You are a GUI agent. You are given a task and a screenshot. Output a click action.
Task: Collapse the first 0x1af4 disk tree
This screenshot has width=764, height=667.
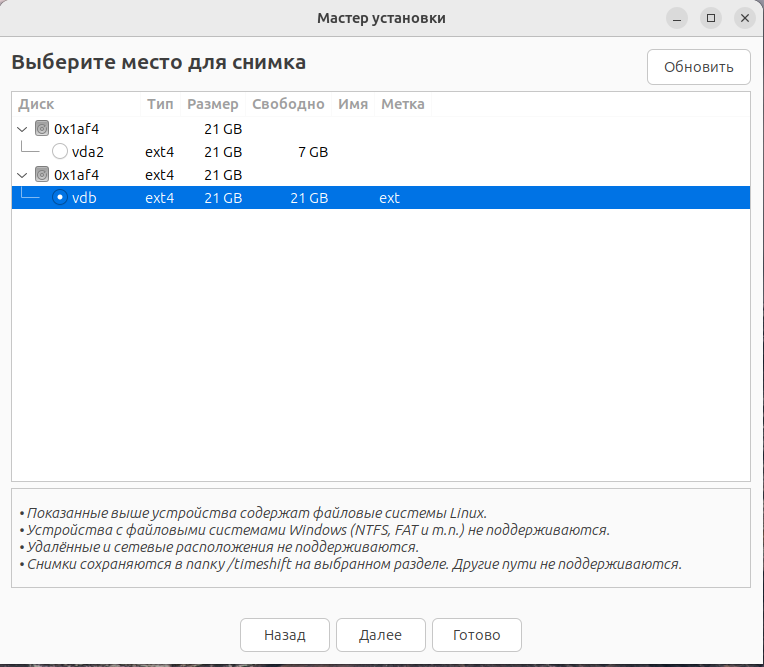pos(22,129)
